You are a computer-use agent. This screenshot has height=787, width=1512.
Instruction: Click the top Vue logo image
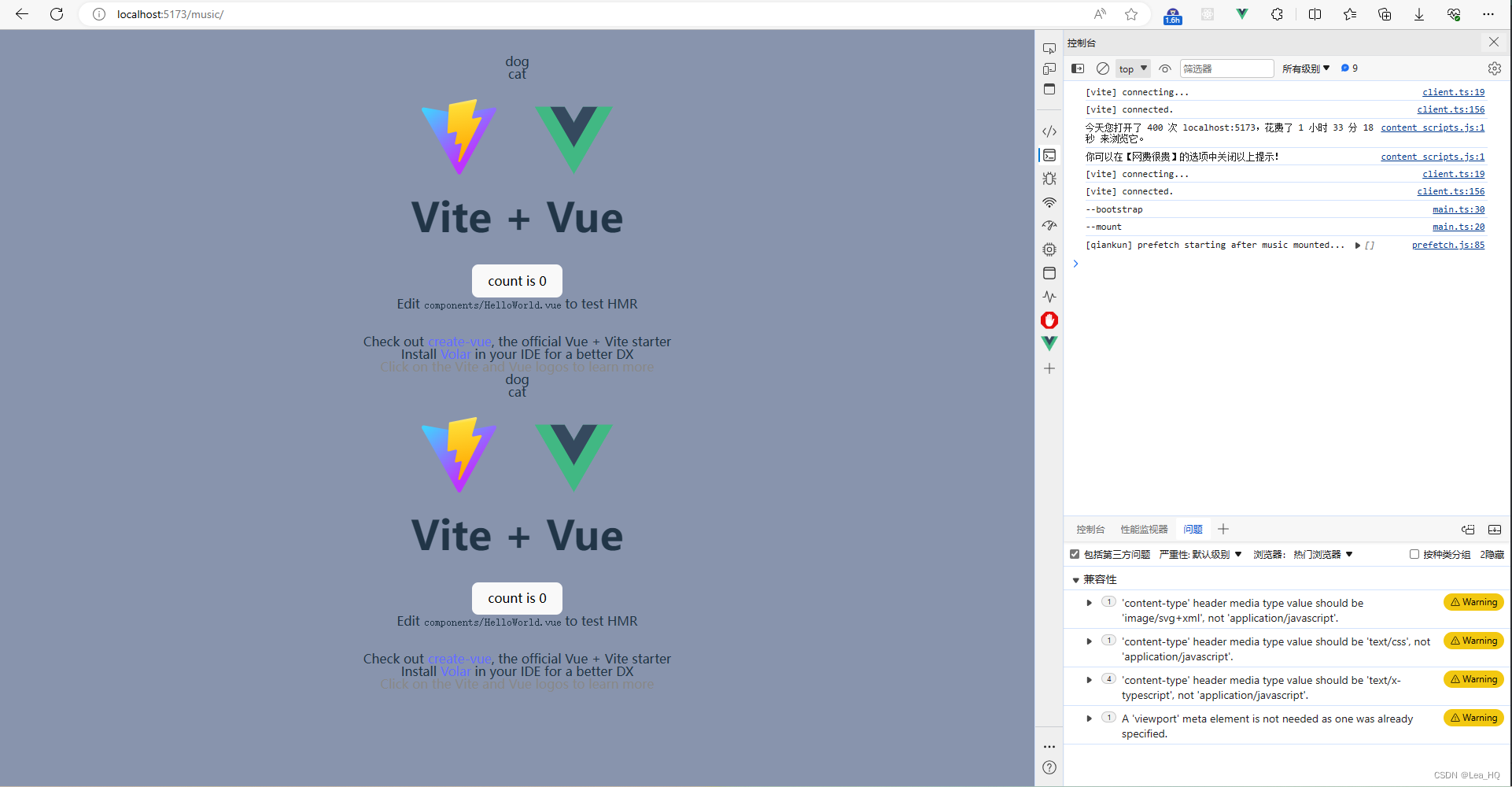click(x=573, y=139)
